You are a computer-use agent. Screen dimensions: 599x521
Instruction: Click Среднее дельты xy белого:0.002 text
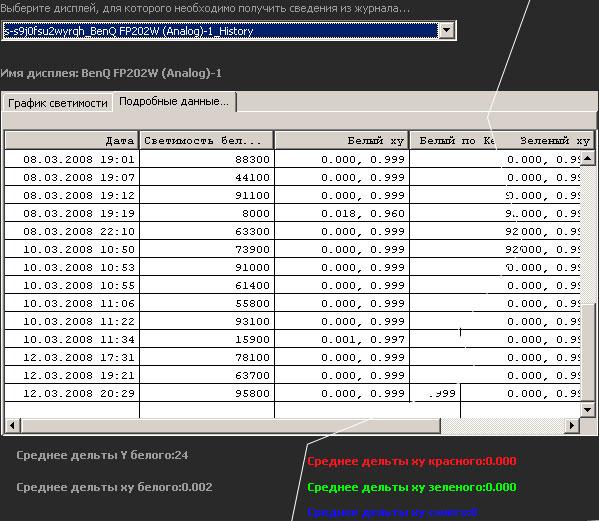tap(114, 487)
